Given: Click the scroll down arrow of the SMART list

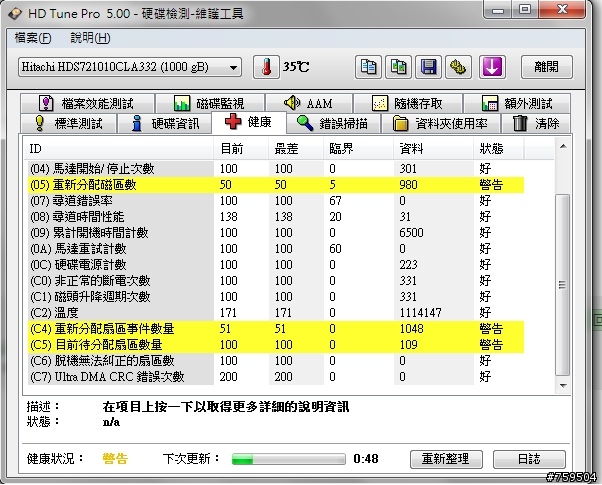Looking at the screenshot, I should (x=563, y=386).
